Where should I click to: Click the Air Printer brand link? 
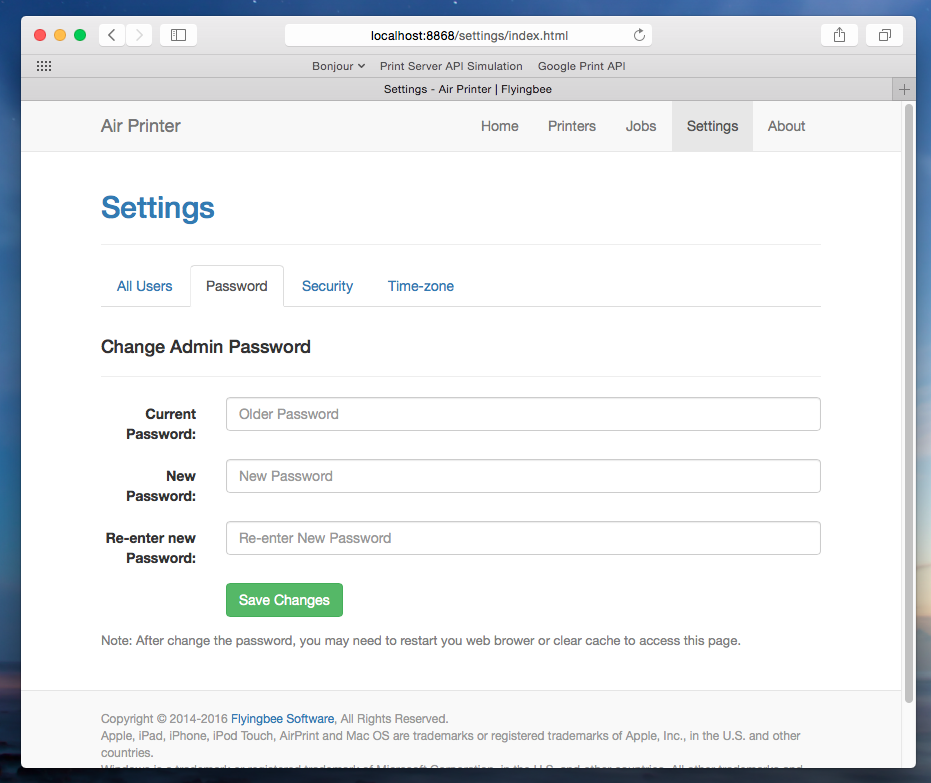(x=141, y=126)
